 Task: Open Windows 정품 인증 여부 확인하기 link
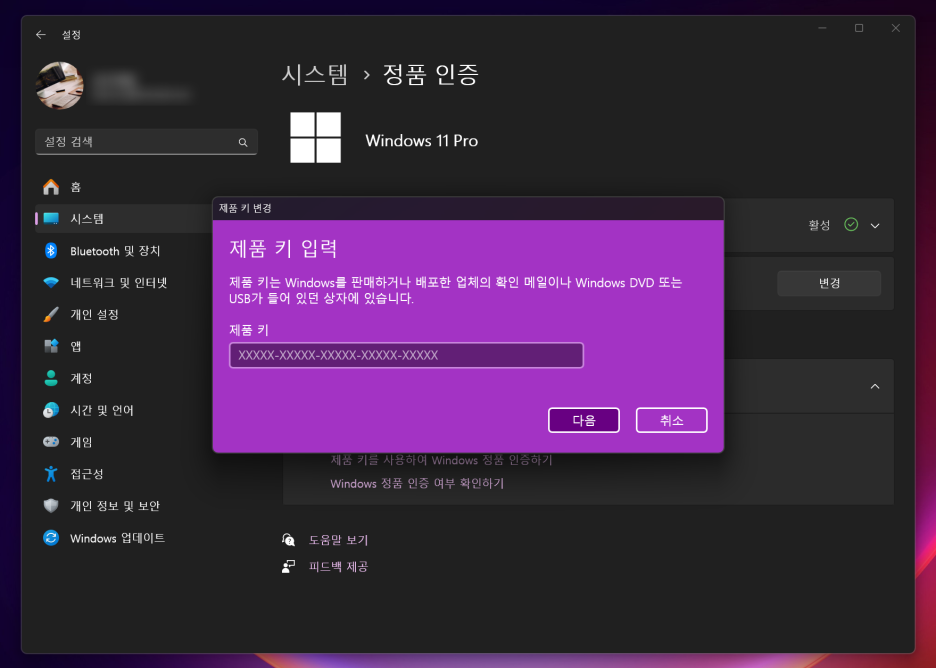[417, 484]
